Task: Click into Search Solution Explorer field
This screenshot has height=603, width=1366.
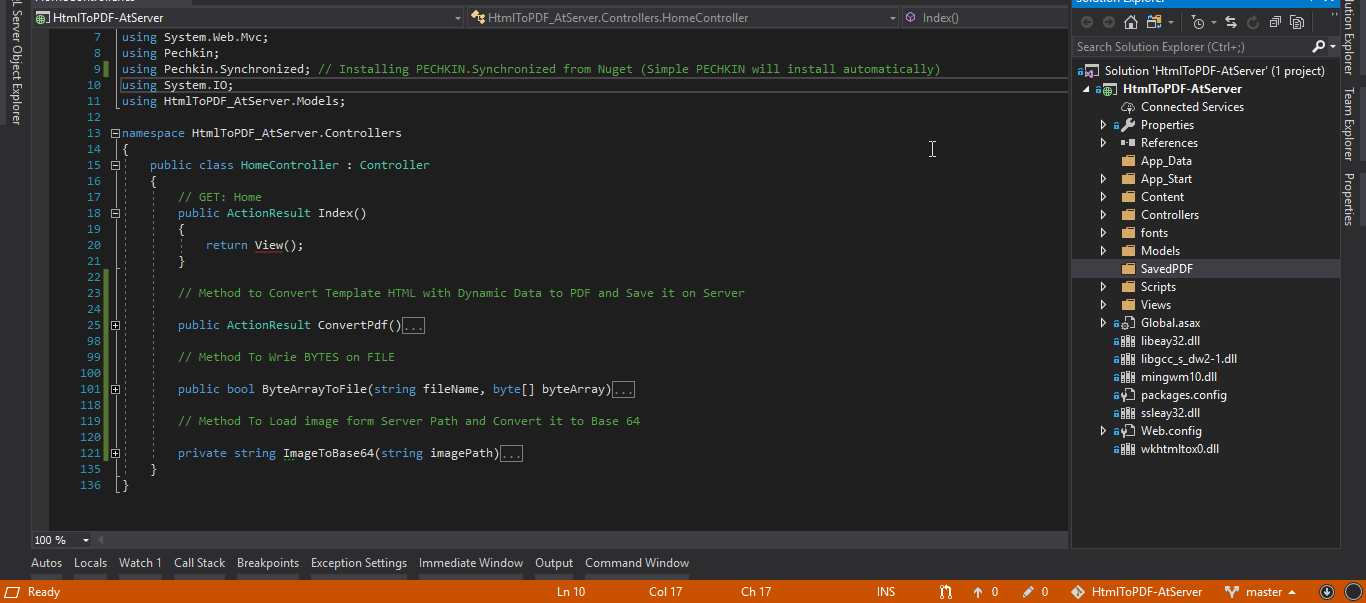Action: point(1190,47)
